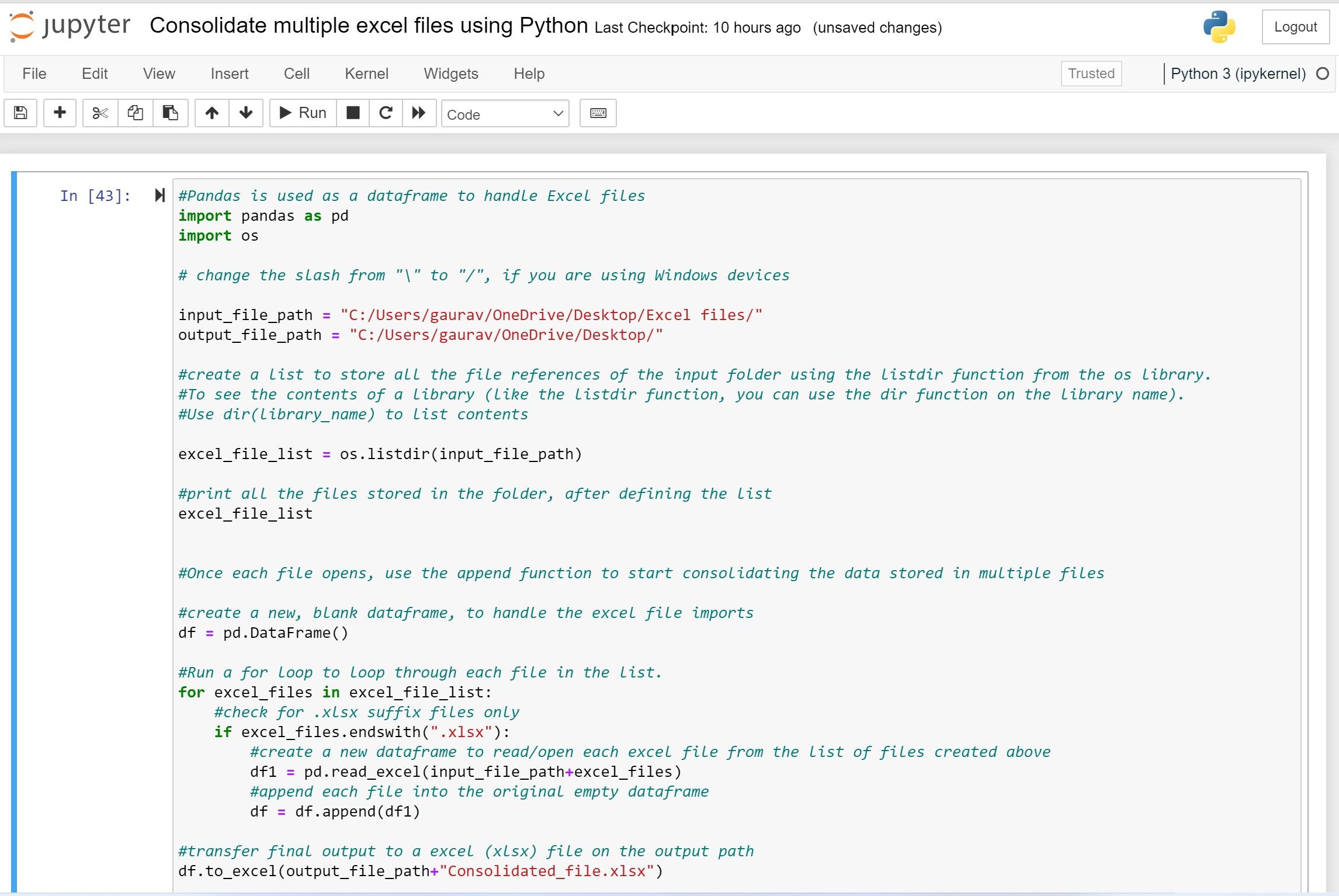Cut the selected cell using scissors icon
Screen dimensions: 1339x896
pyautogui.click(x=99, y=113)
